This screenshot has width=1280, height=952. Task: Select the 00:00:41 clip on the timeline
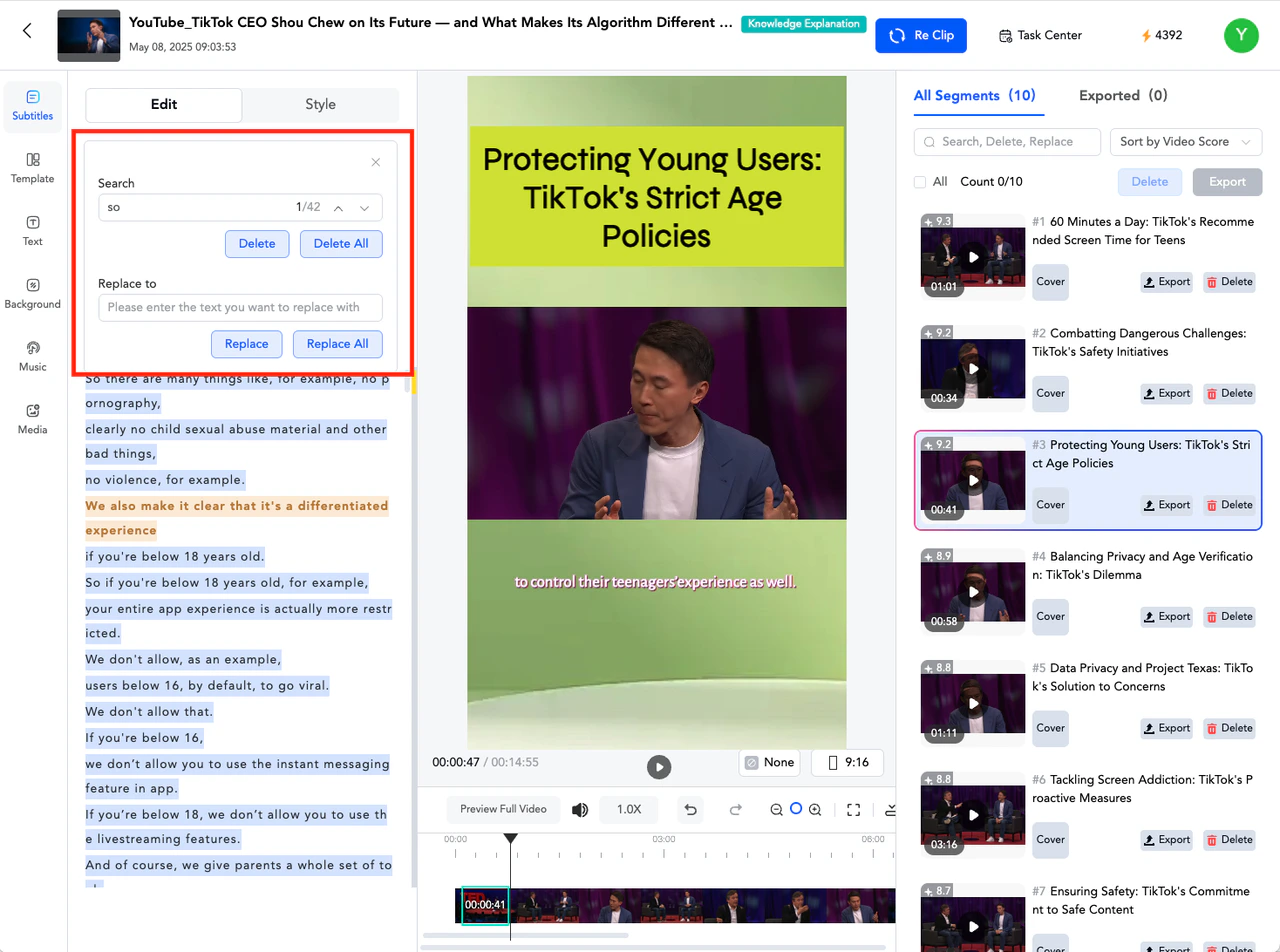[485, 905]
